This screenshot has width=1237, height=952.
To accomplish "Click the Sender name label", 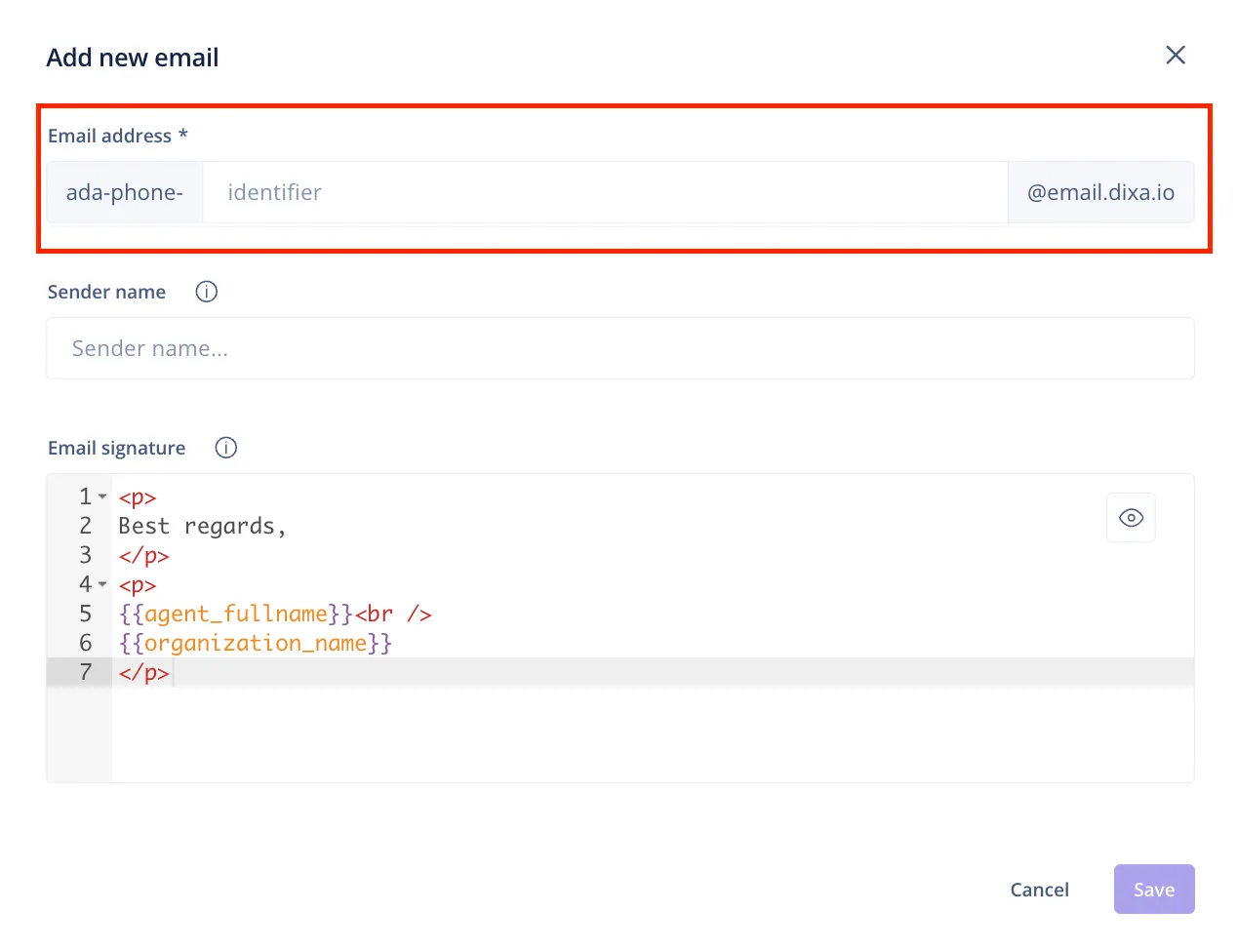I will pos(106,292).
